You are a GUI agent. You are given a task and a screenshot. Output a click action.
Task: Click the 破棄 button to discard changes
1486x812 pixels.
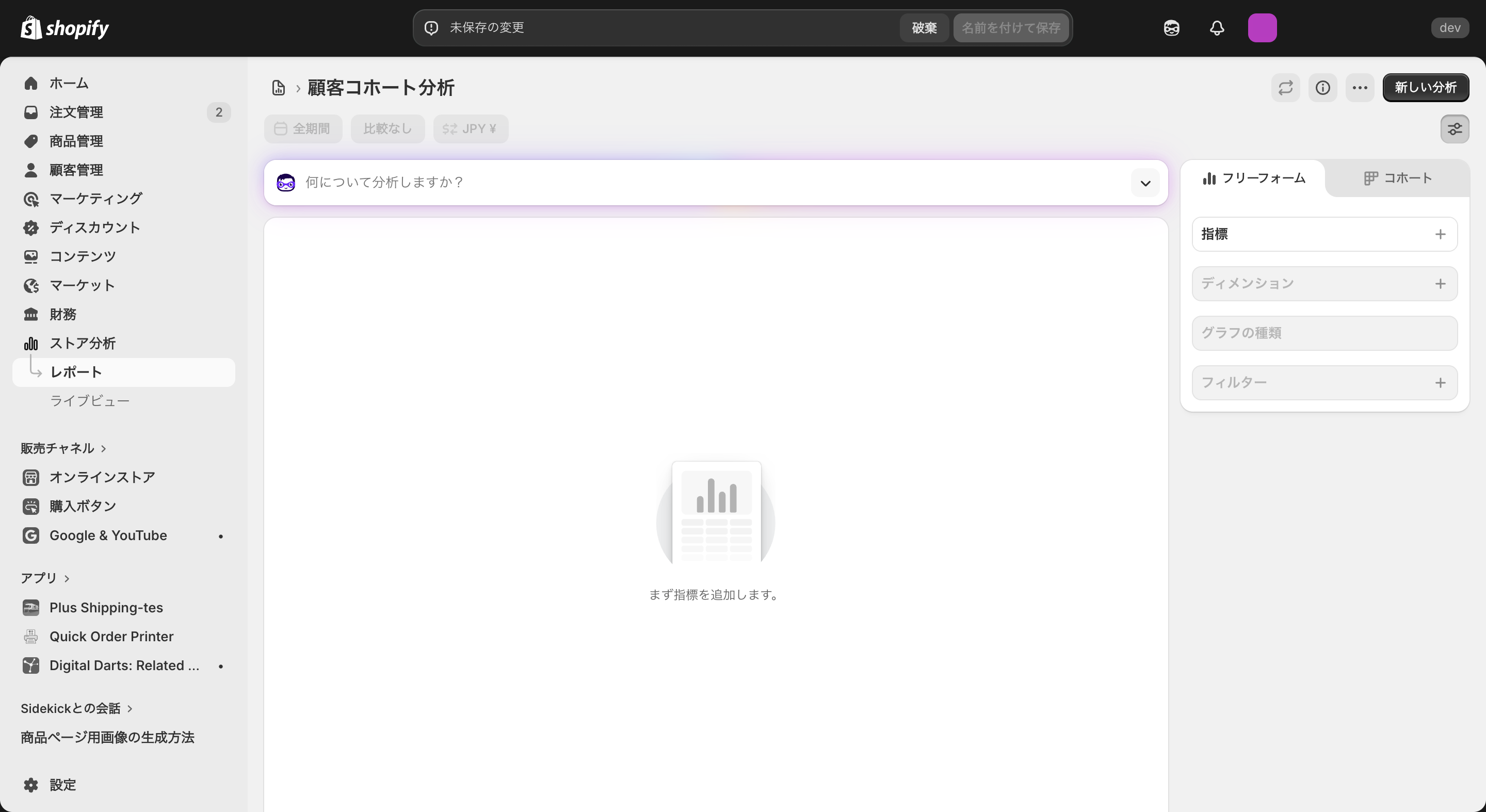pyautogui.click(x=924, y=28)
